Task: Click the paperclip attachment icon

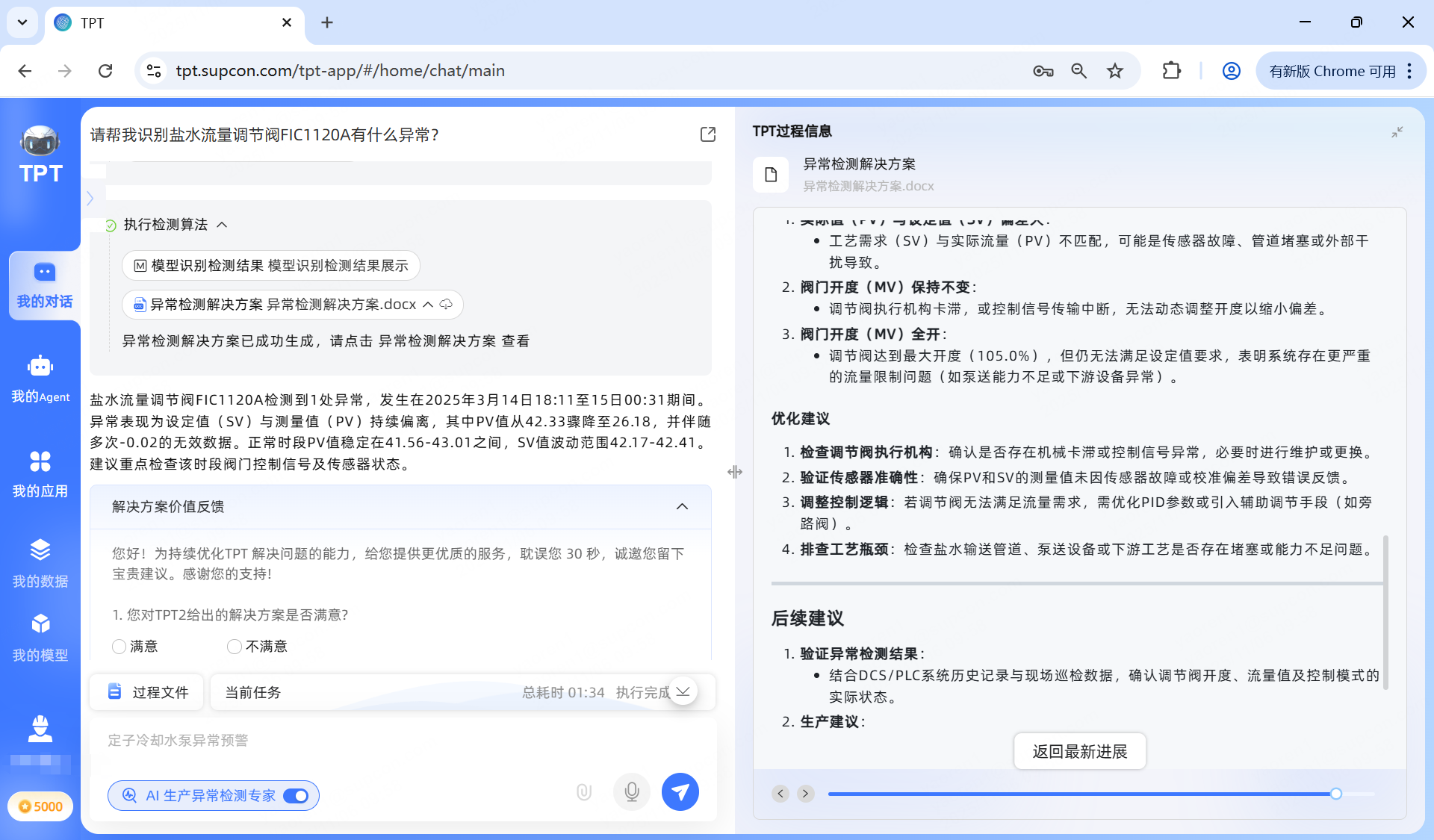Action: (x=583, y=791)
